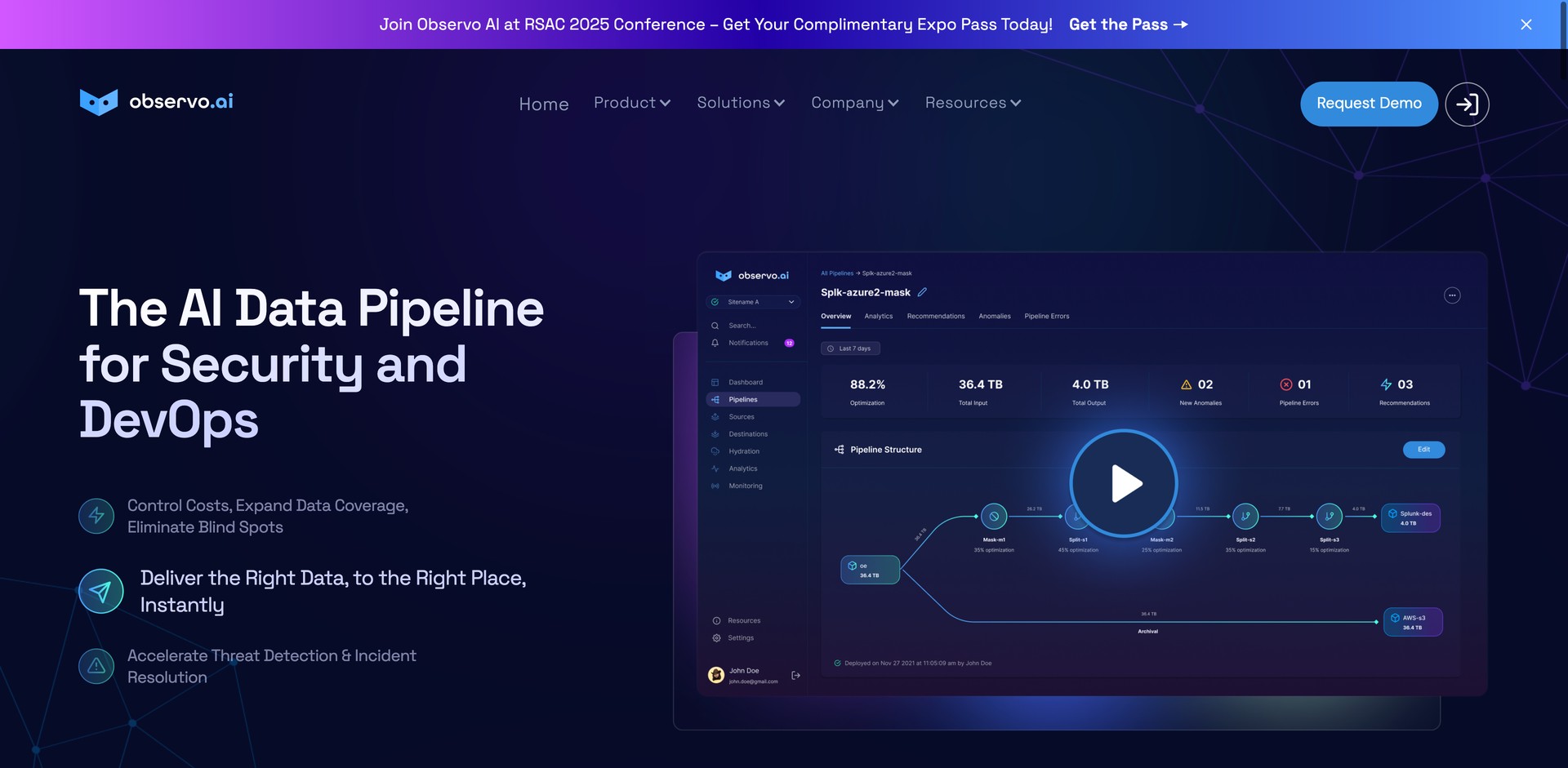Expand the Company dropdown menu
1568x768 pixels.
[x=855, y=103]
